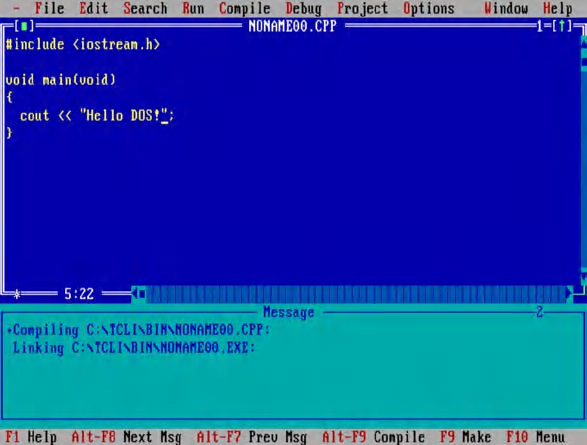Open the Debug menu
Viewport: 587px width, 445px height.
[x=303, y=9]
